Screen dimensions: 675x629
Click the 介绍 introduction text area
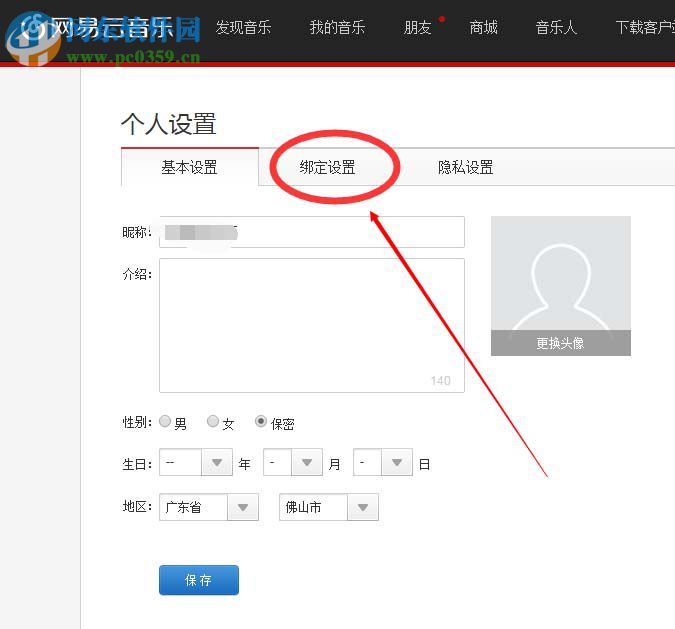(312, 325)
